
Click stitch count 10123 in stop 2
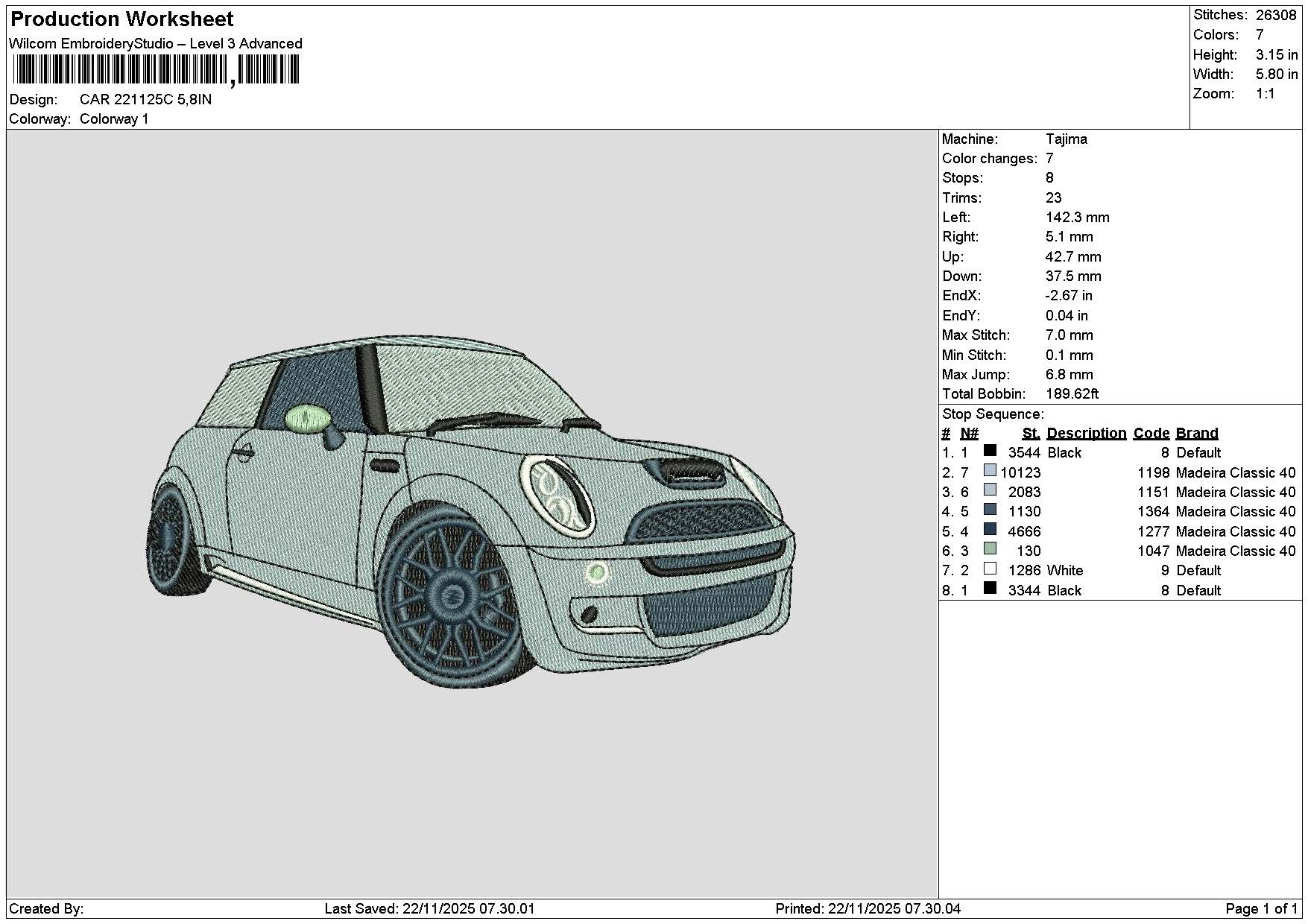point(1020,473)
